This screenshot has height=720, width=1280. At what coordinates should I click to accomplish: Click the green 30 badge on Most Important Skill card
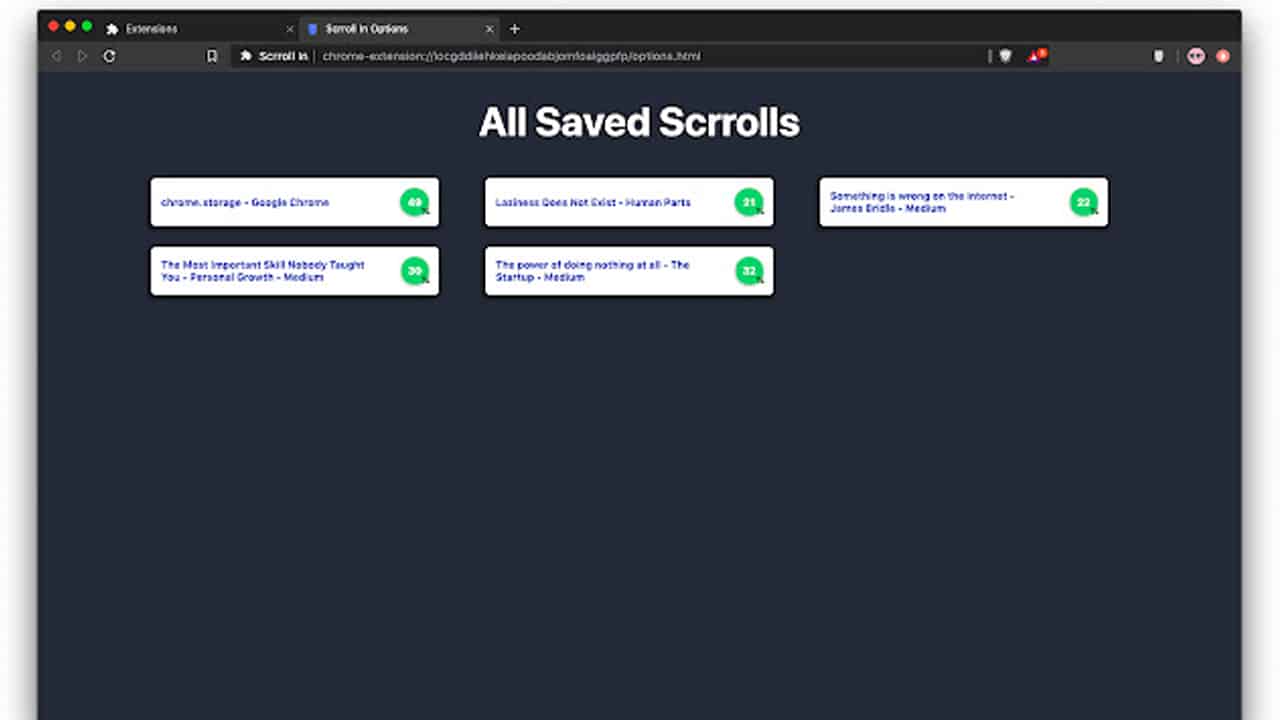pyautogui.click(x=414, y=271)
